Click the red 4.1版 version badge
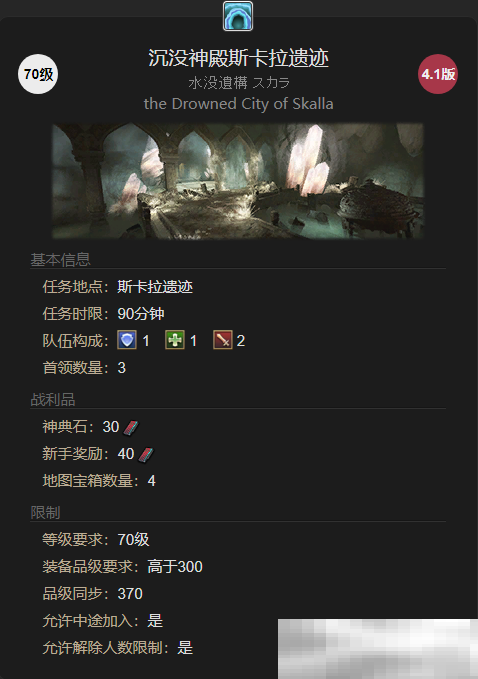This screenshot has width=478, height=679. point(438,74)
